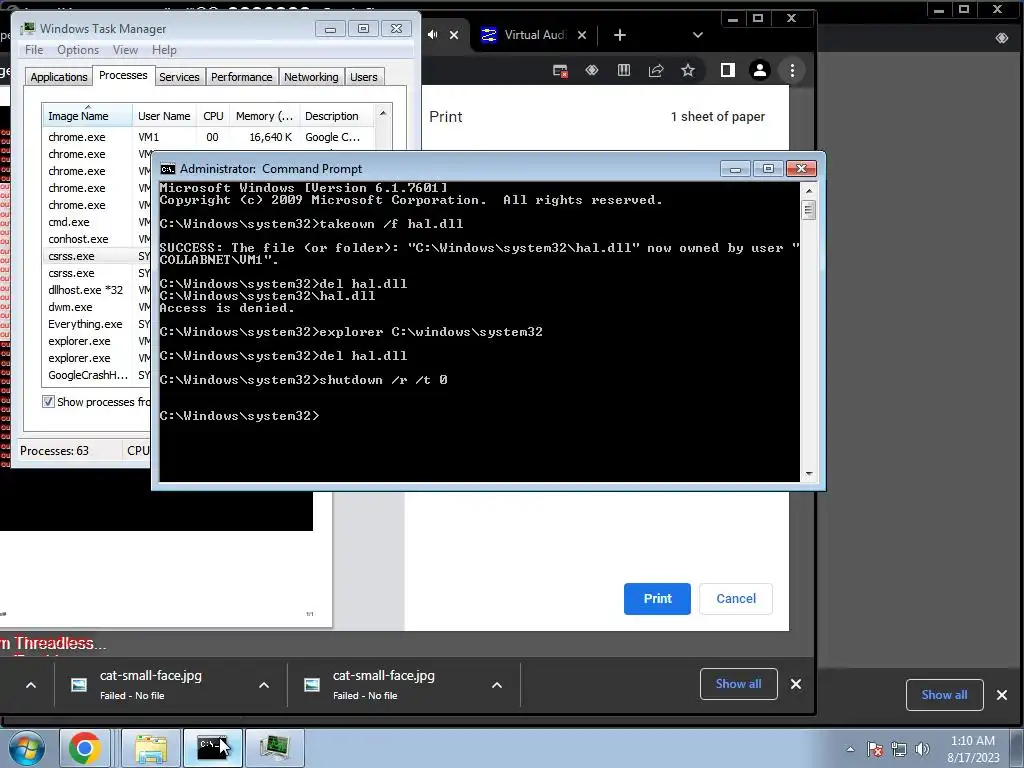Select Command Prompt taskbar button

[213, 748]
